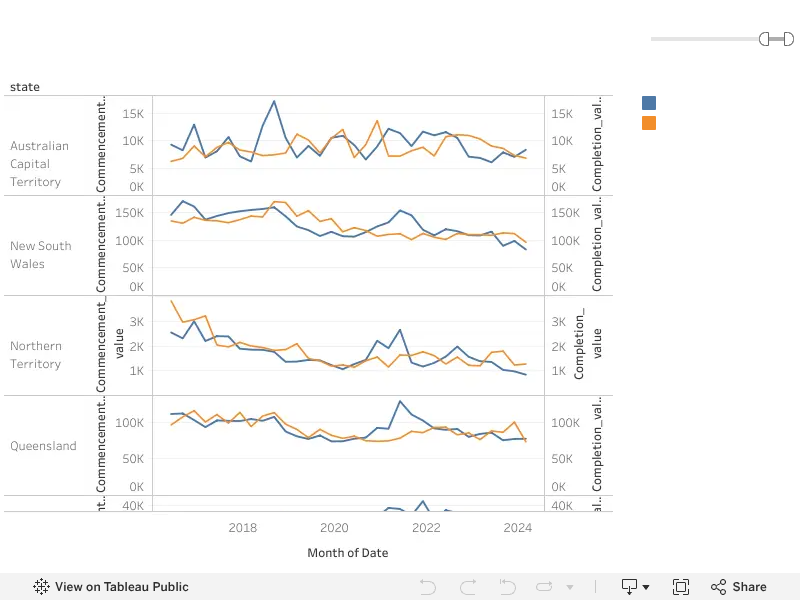Click the 'state' column header
The width and height of the screenshot is (800, 600).
[x=24, y=87]
